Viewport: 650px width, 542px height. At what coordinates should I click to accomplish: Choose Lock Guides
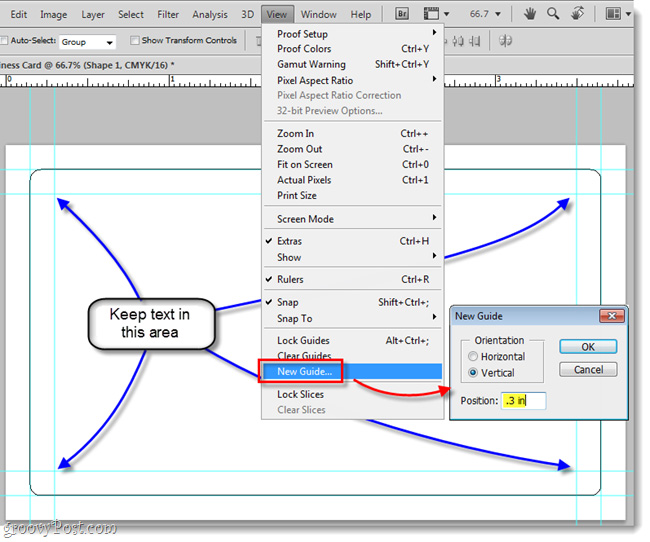pos(352,340)
